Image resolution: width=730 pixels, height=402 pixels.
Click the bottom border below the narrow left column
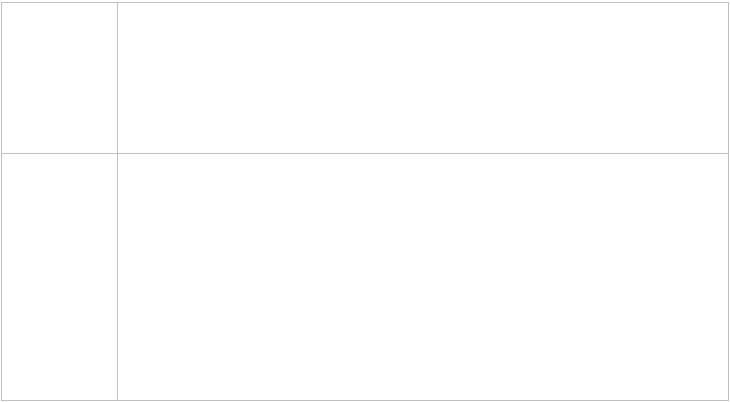point(60,400)
